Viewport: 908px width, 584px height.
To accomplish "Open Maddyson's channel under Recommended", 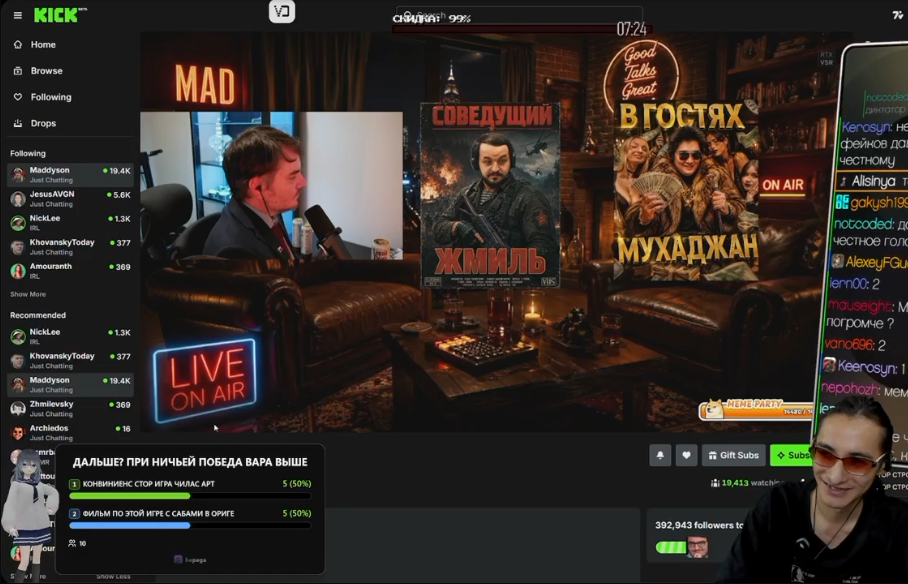I will pos(71,385).
